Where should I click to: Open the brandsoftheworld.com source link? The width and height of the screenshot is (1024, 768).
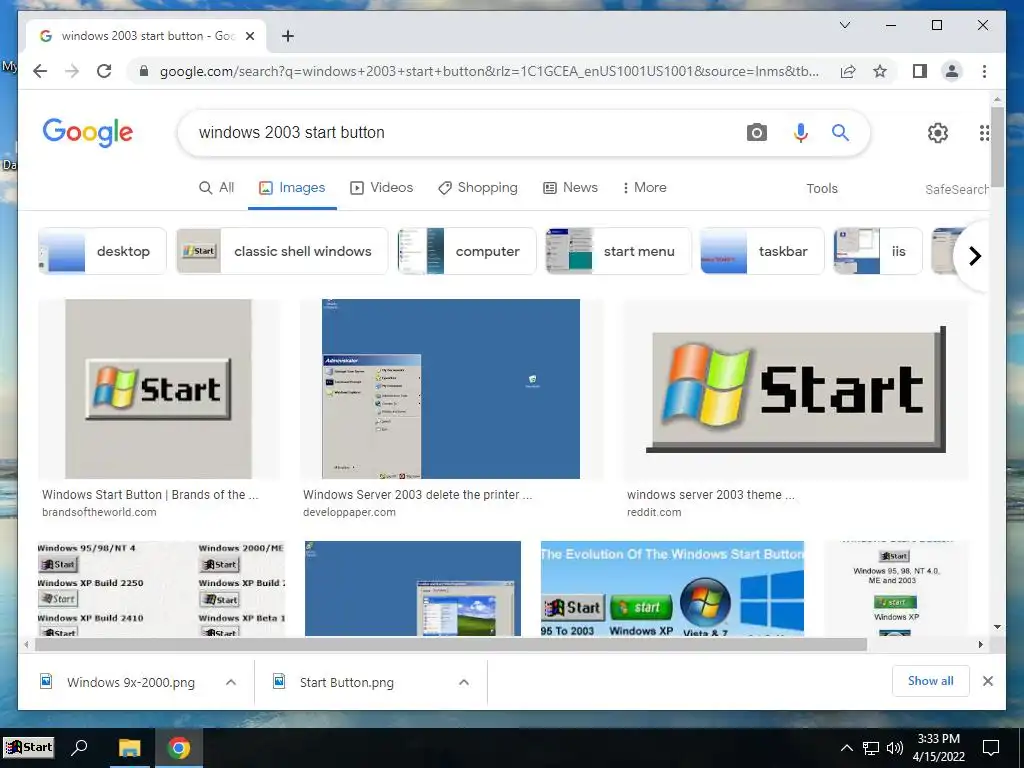99,512
